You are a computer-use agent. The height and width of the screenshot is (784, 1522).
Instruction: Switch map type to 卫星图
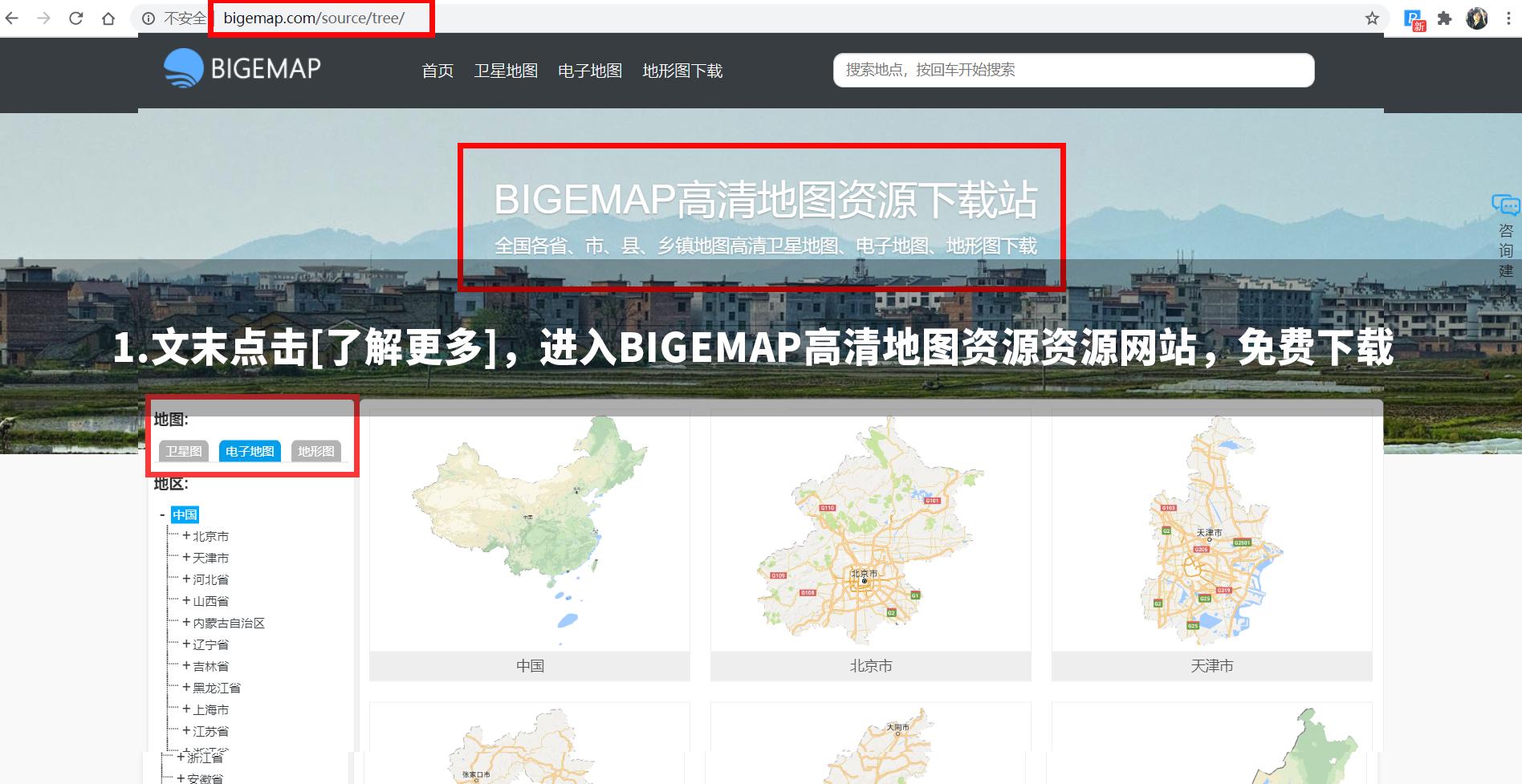183,451
